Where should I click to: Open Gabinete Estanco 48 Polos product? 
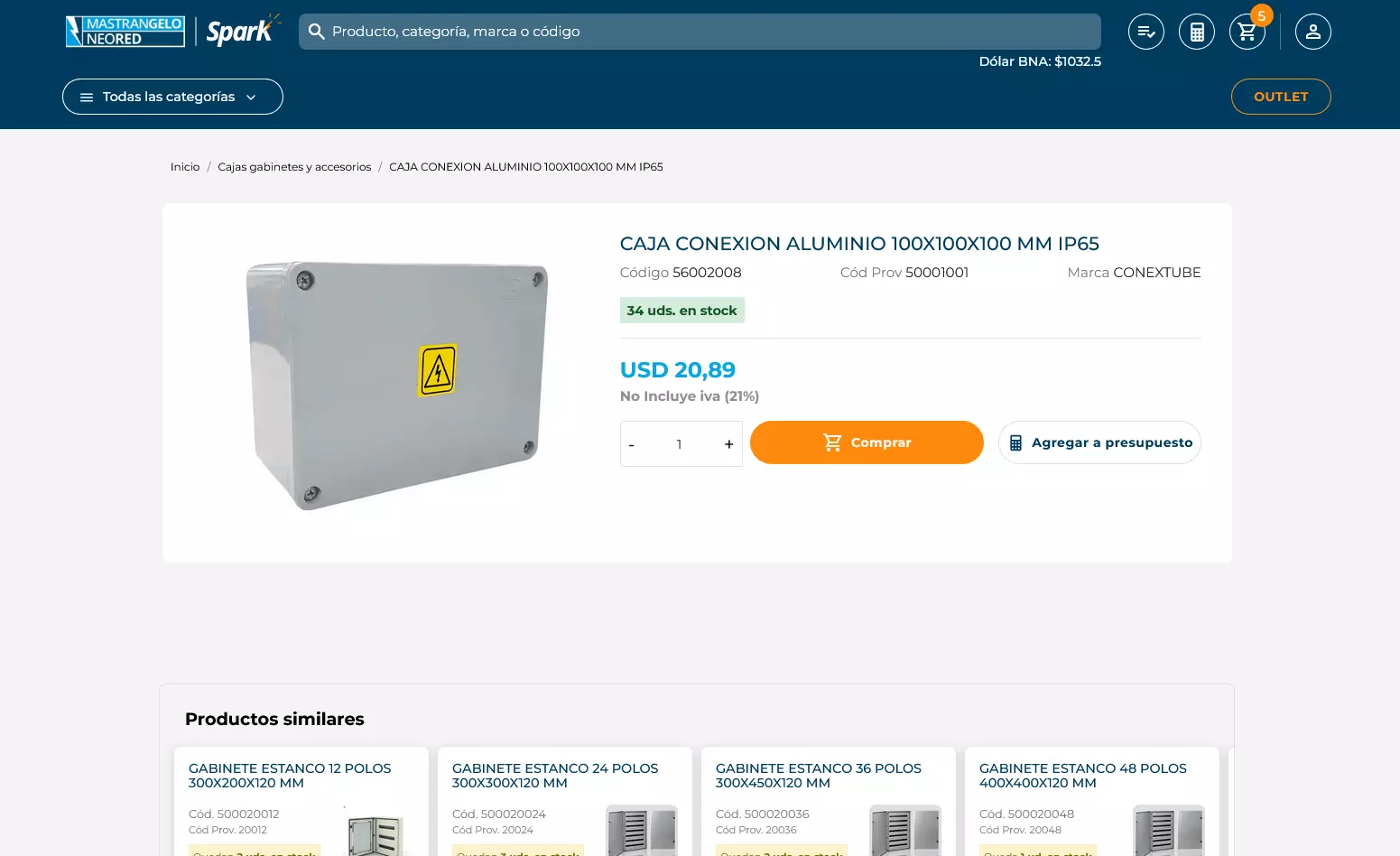coord(1083,776)
